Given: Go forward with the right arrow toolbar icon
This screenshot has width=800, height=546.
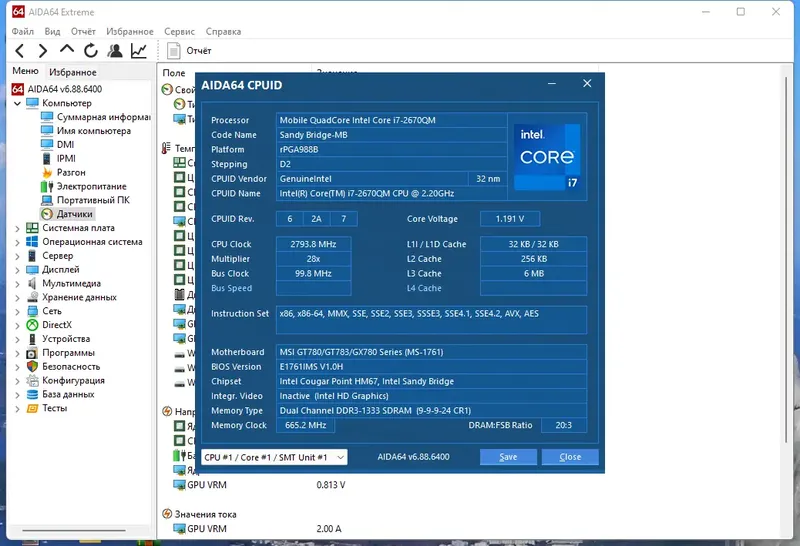Looking at the screenshot, I should point(43,51).
